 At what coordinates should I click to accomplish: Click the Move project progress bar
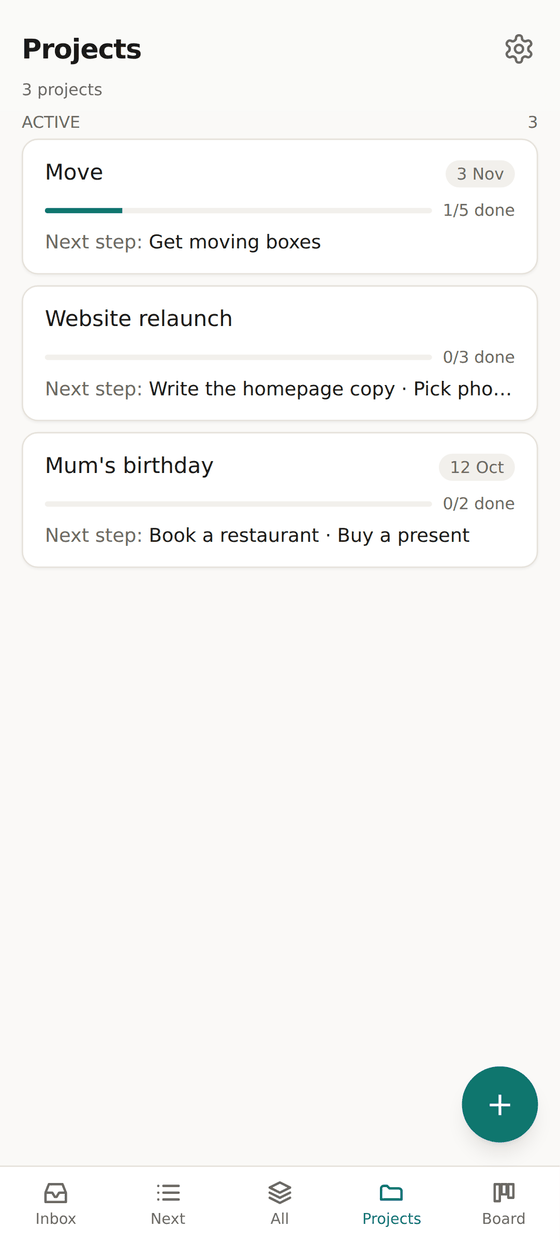238,210
